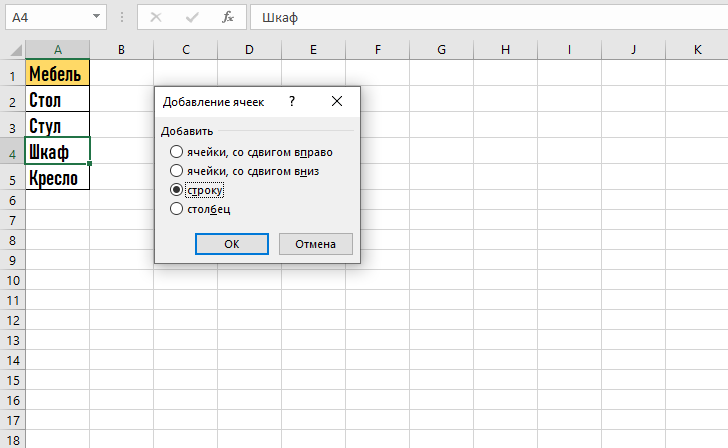The width and height of the screenshot is (728, 448).
Task: Open help for the insert cells dialog
Action: [292, 101]
